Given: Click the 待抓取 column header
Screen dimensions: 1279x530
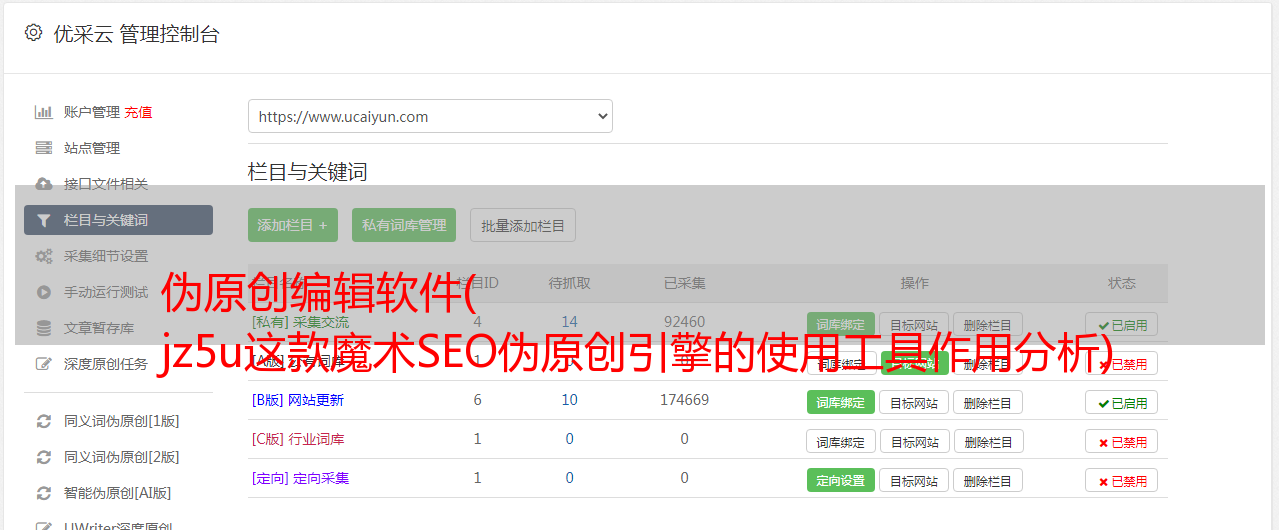Looking at the screenshot, I should (x=569, y=283).
